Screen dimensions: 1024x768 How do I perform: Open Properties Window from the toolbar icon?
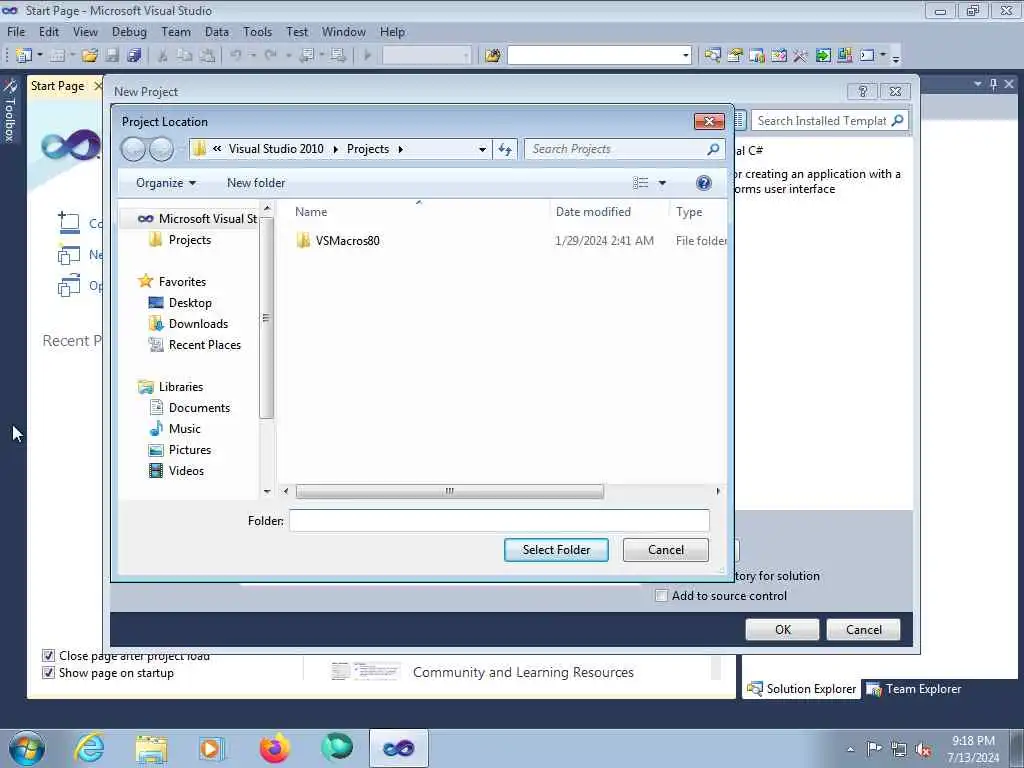tap(735, 56)
